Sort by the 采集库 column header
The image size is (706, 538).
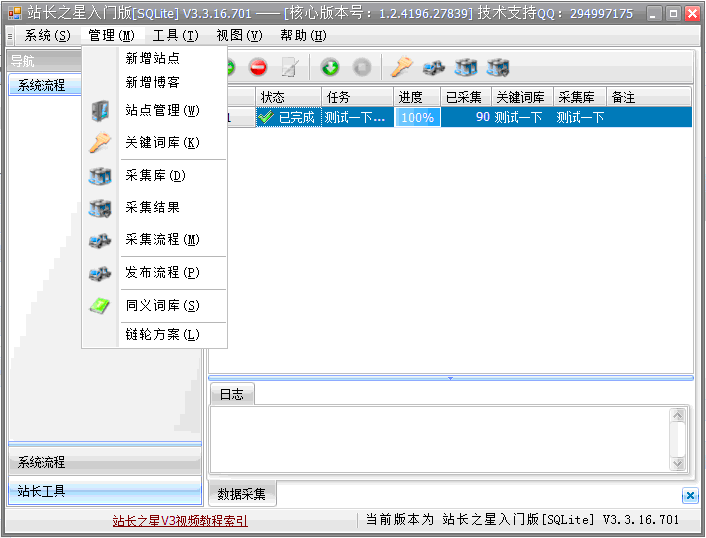click(580, 97)
